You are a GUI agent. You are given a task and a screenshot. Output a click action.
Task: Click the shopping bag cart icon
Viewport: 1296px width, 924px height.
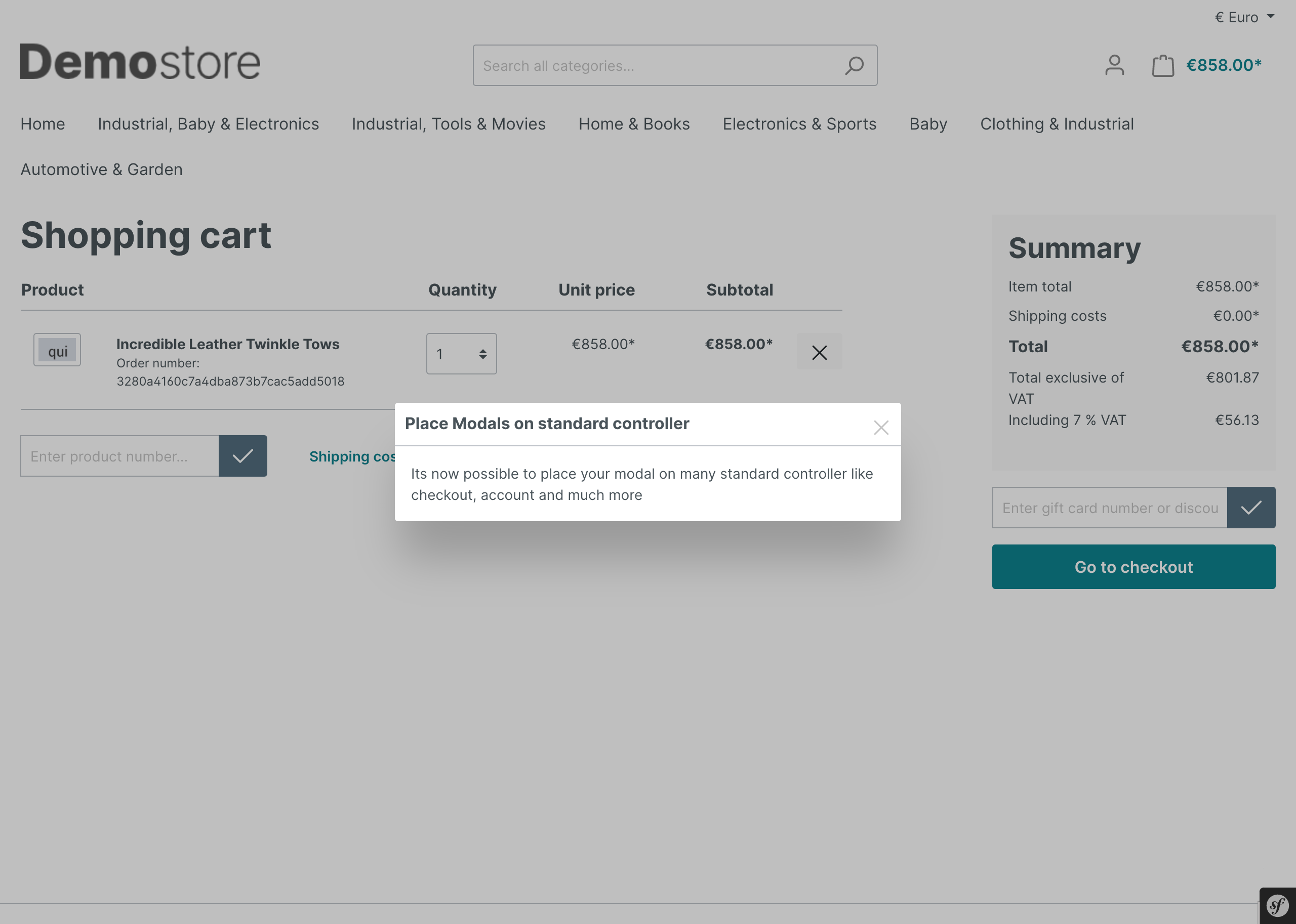1162,65
